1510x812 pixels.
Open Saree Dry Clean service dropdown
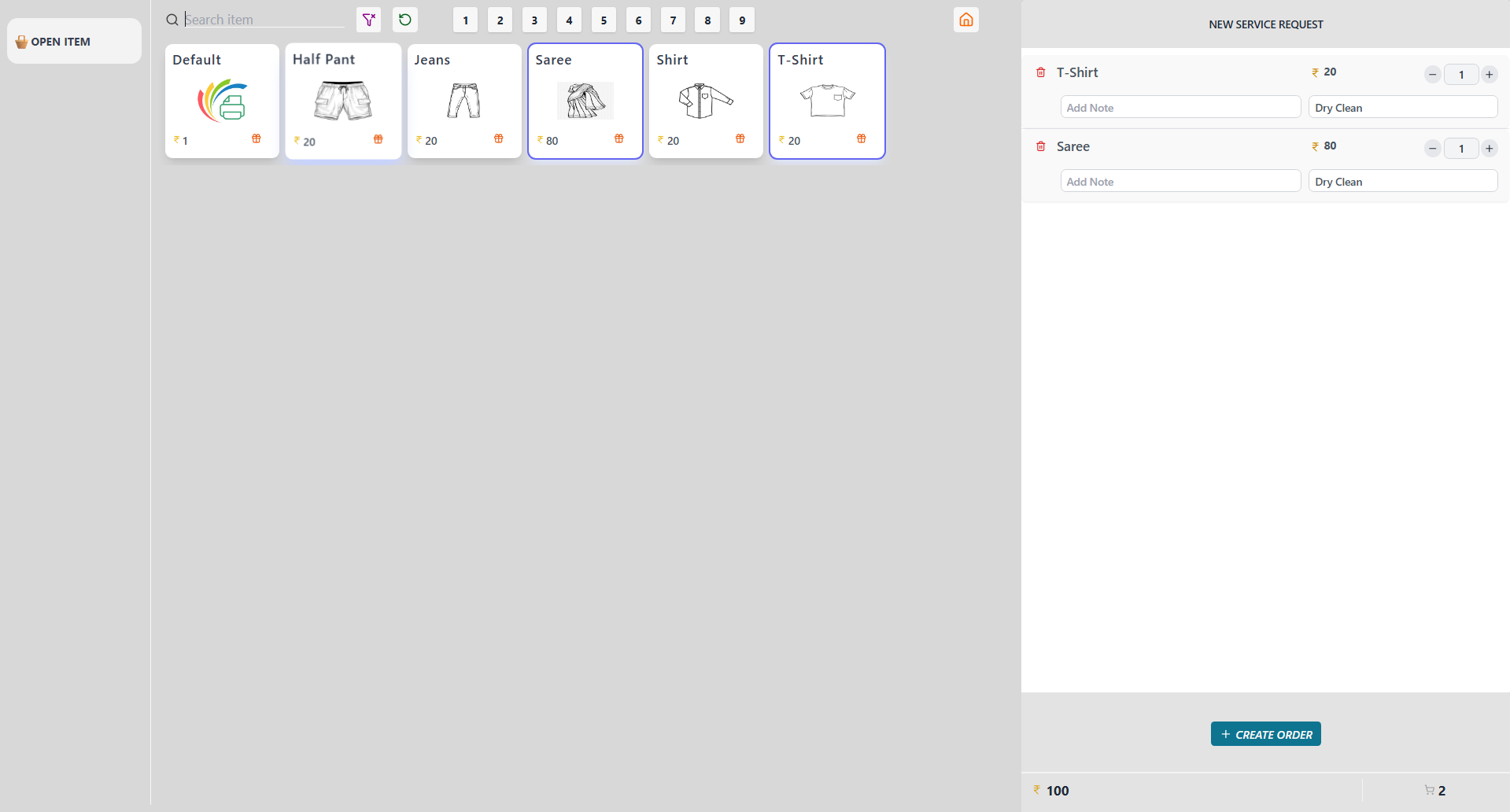[1402, 182]
